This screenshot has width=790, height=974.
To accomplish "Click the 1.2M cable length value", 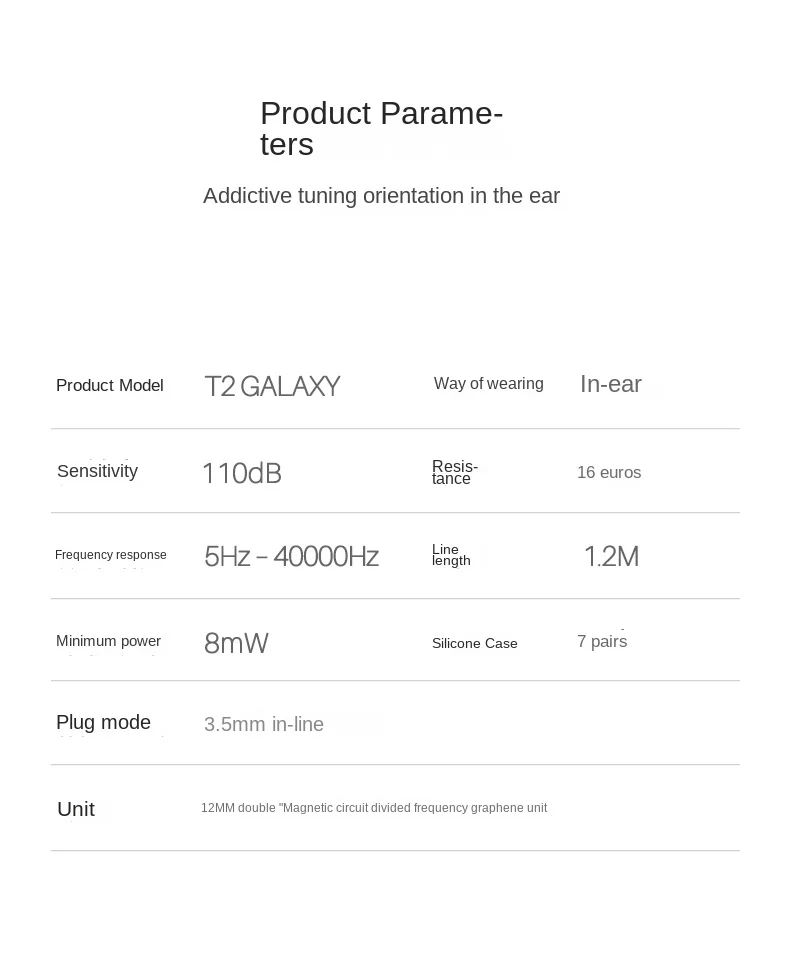I will tap(612, 557).
